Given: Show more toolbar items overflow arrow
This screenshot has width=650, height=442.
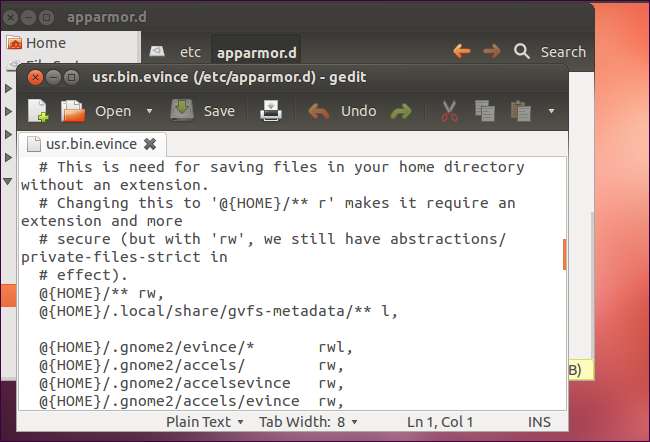Looking at the screenshot, I should point(551,111).
